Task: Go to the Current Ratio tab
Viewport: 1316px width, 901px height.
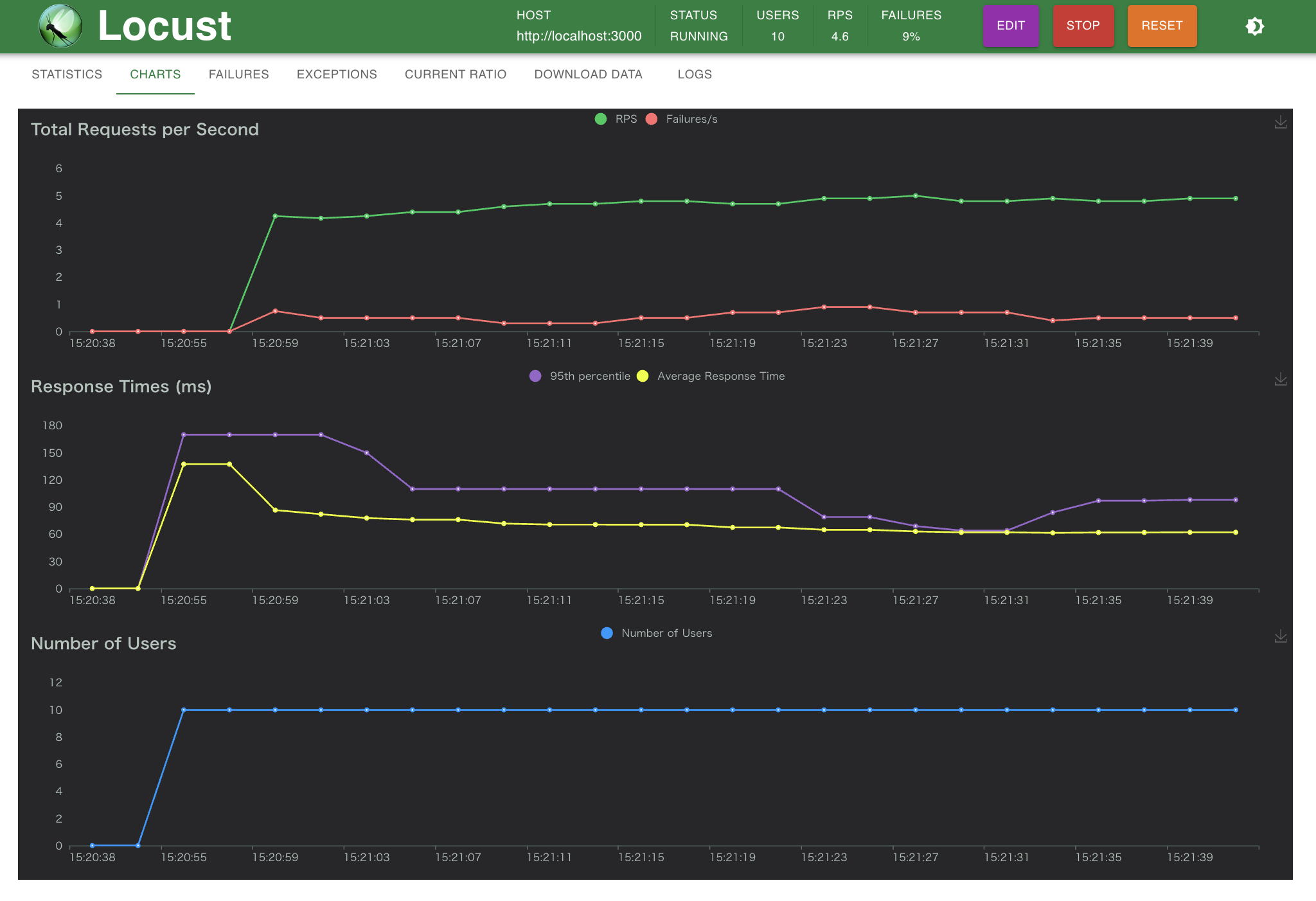Action: 455,74
